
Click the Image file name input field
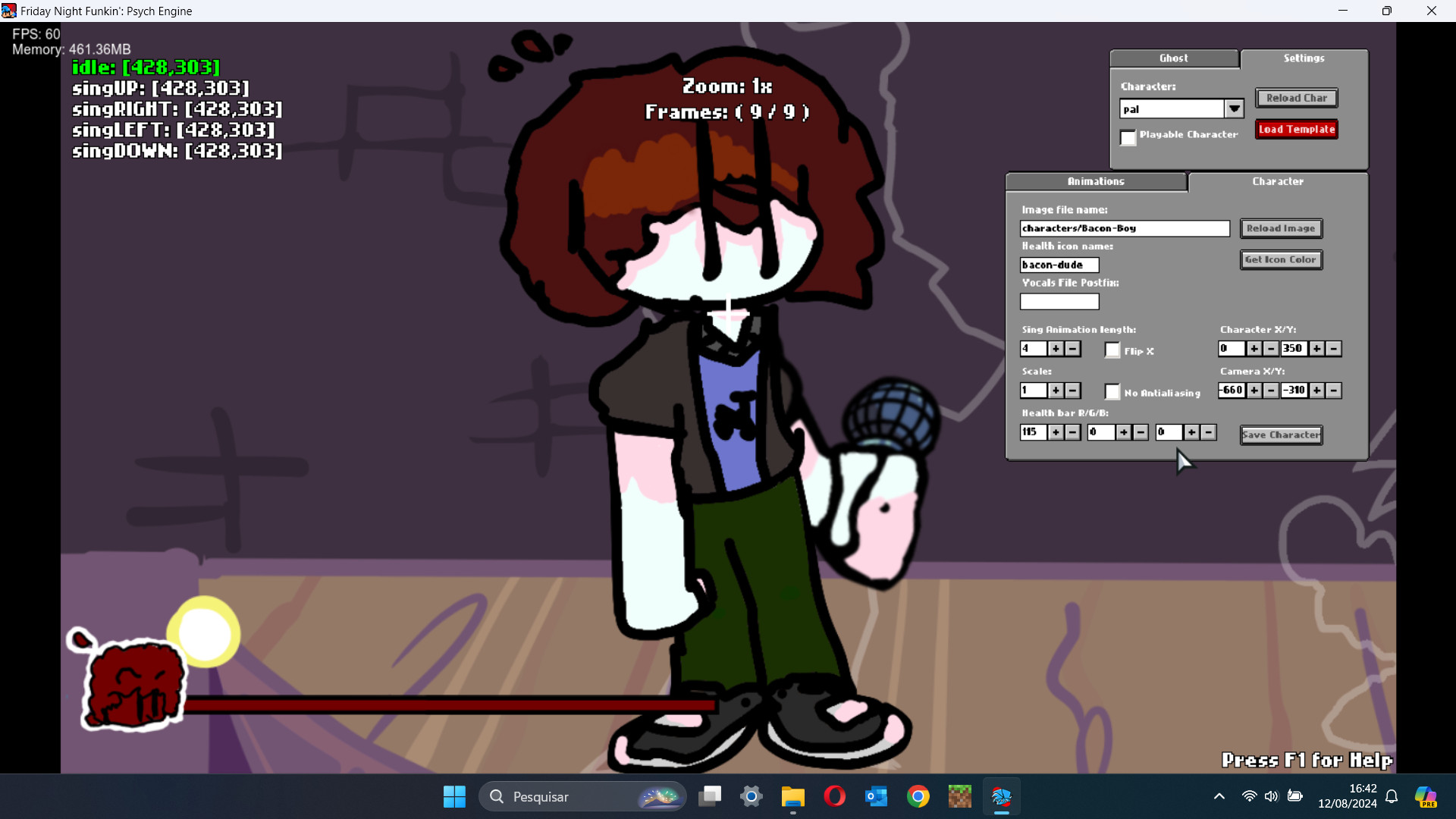[1125, 228]
